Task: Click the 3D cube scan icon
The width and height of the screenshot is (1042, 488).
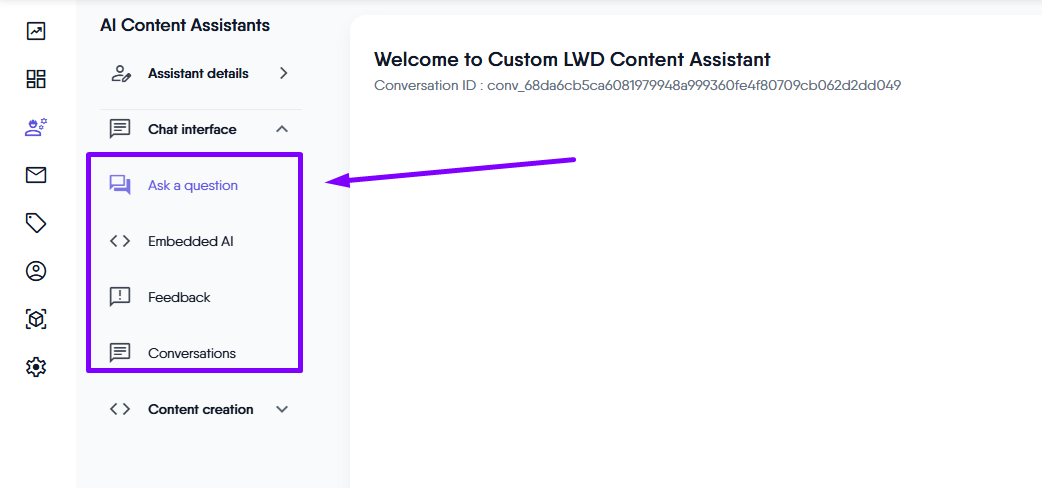Action: click(36, 319)
